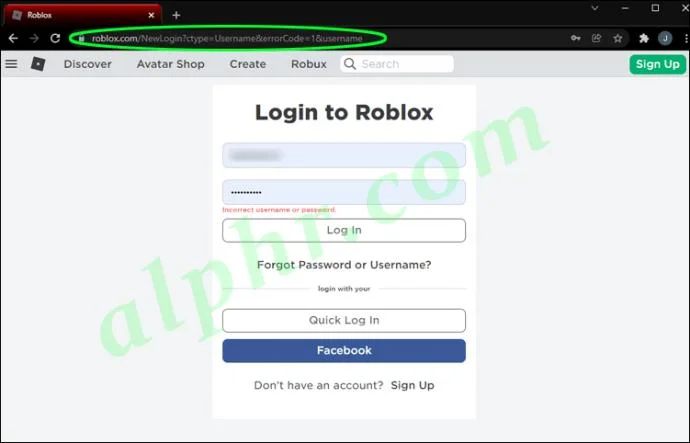Click the password input field
The width and height of the screenshot is (690, 443).
pos(344,192)
